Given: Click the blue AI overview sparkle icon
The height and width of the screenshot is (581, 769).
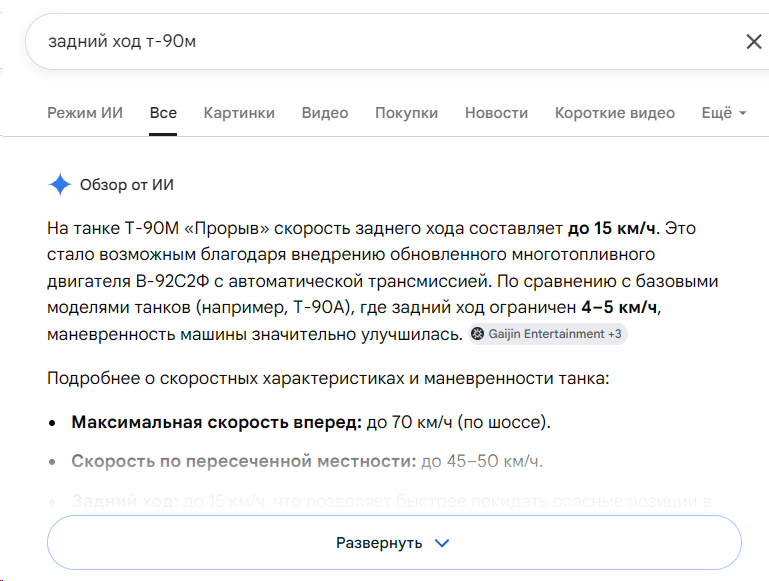Looking at the screenshot, I should coord(60,184).
